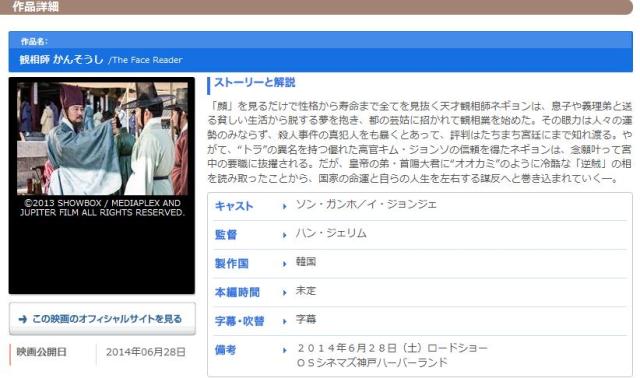Click the キャスト row label

(x=234, y=206)
